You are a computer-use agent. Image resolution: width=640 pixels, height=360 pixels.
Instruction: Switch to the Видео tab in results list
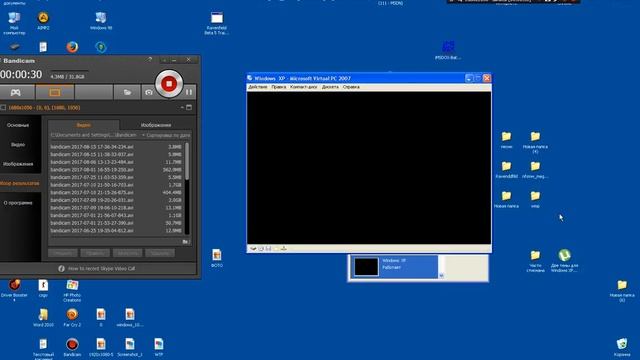84,125
